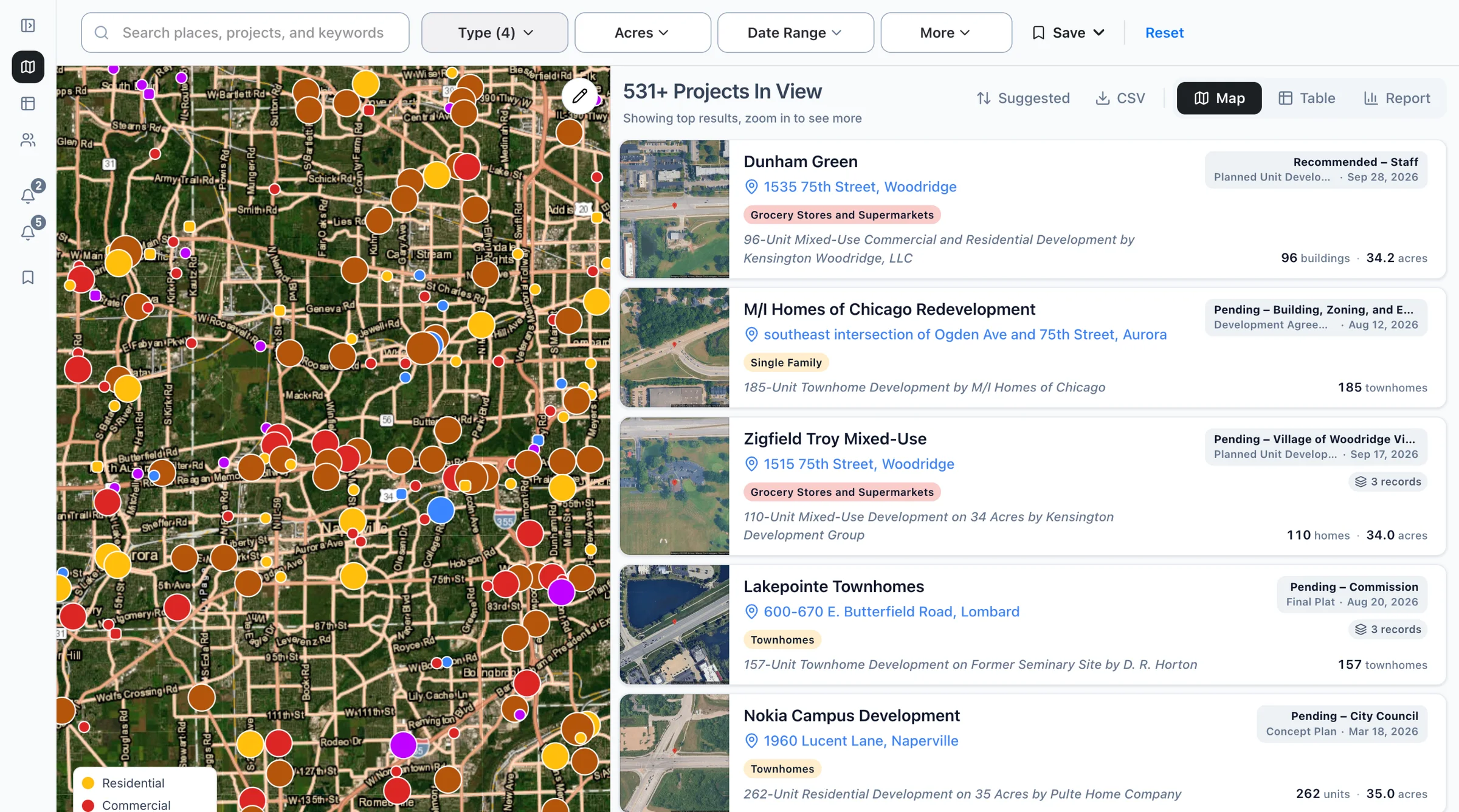Download results as CSV

[1120, 98]
